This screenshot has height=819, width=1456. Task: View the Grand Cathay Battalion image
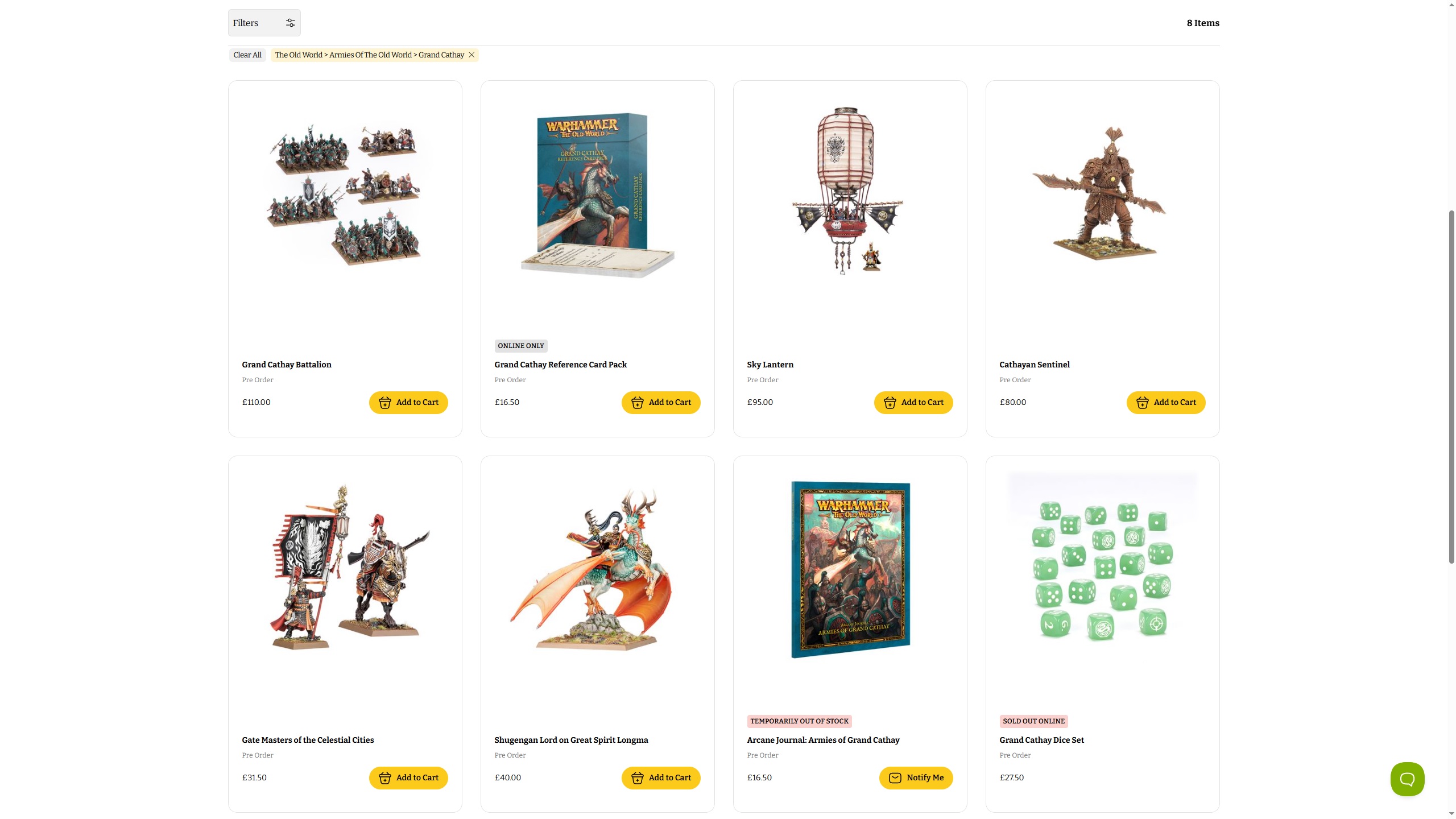[345, 193]
